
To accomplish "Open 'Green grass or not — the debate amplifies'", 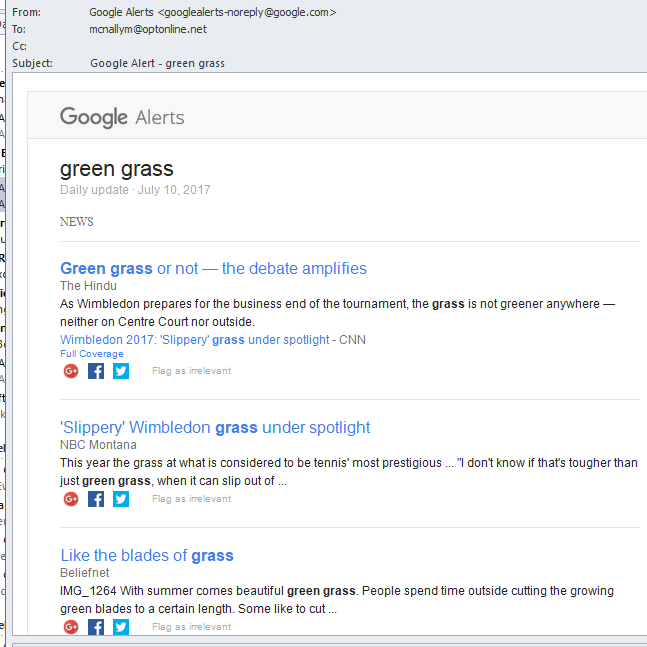I will (213, 269).
